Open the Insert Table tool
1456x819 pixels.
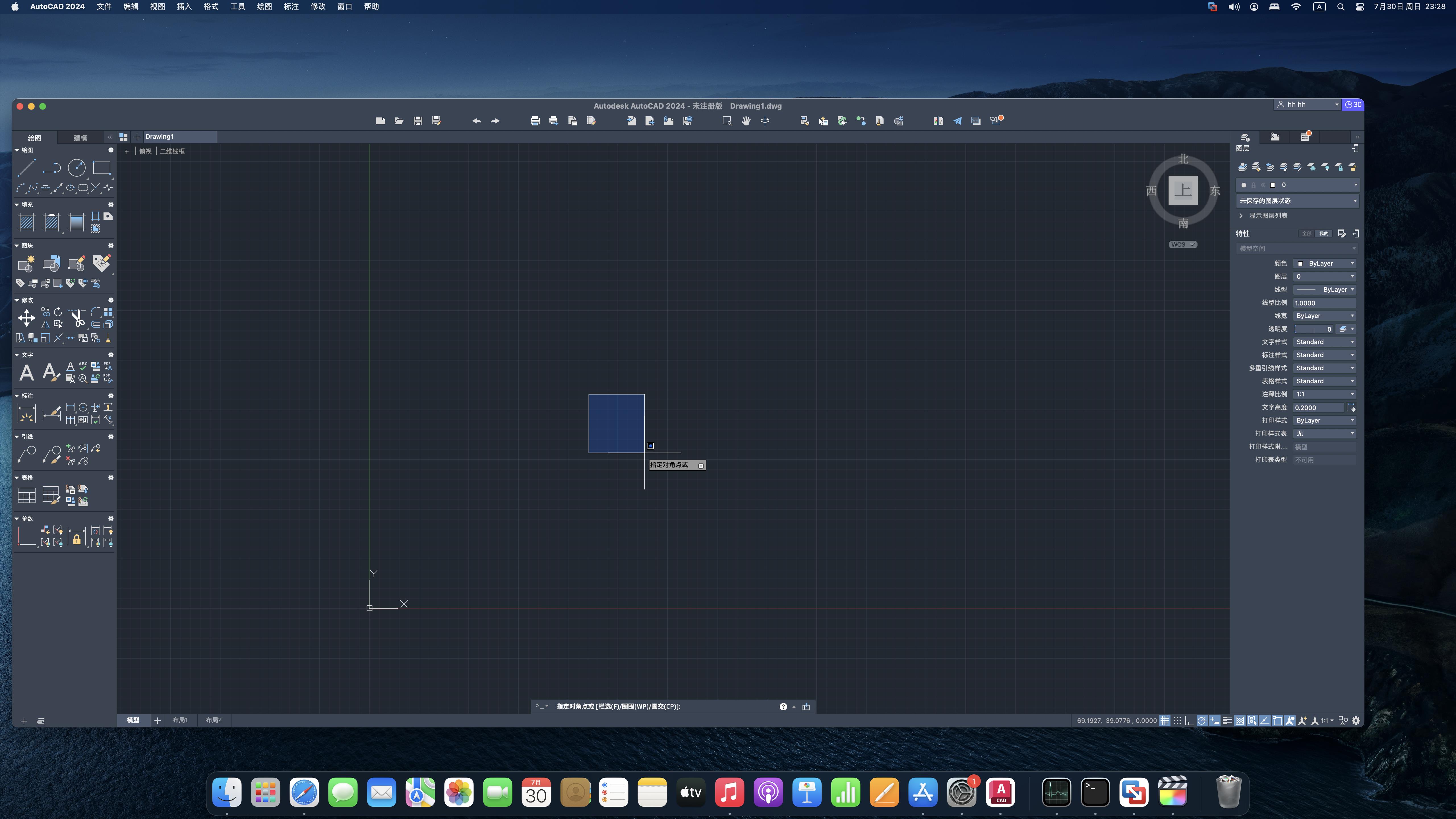[26, 495]
